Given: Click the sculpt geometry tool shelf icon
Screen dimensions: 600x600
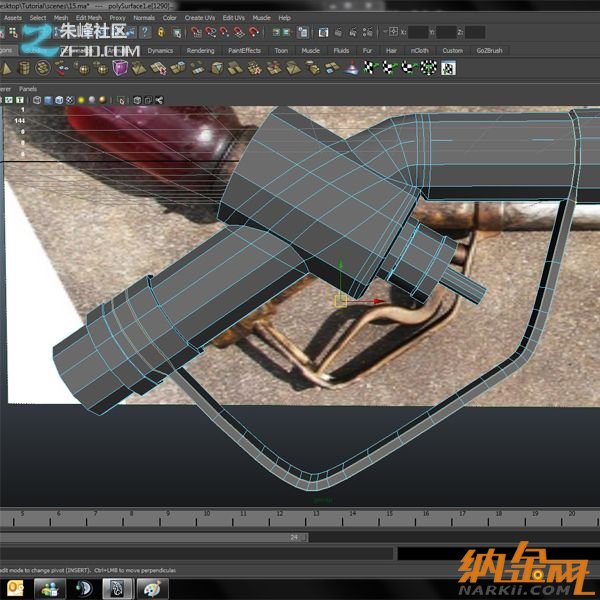Looking at the screenshot, I should (351, 68).
